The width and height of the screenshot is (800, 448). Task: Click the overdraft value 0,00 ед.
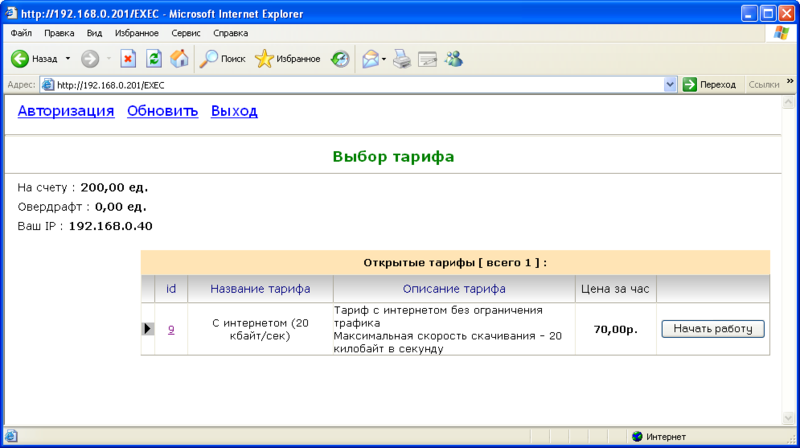click(120, 207)
